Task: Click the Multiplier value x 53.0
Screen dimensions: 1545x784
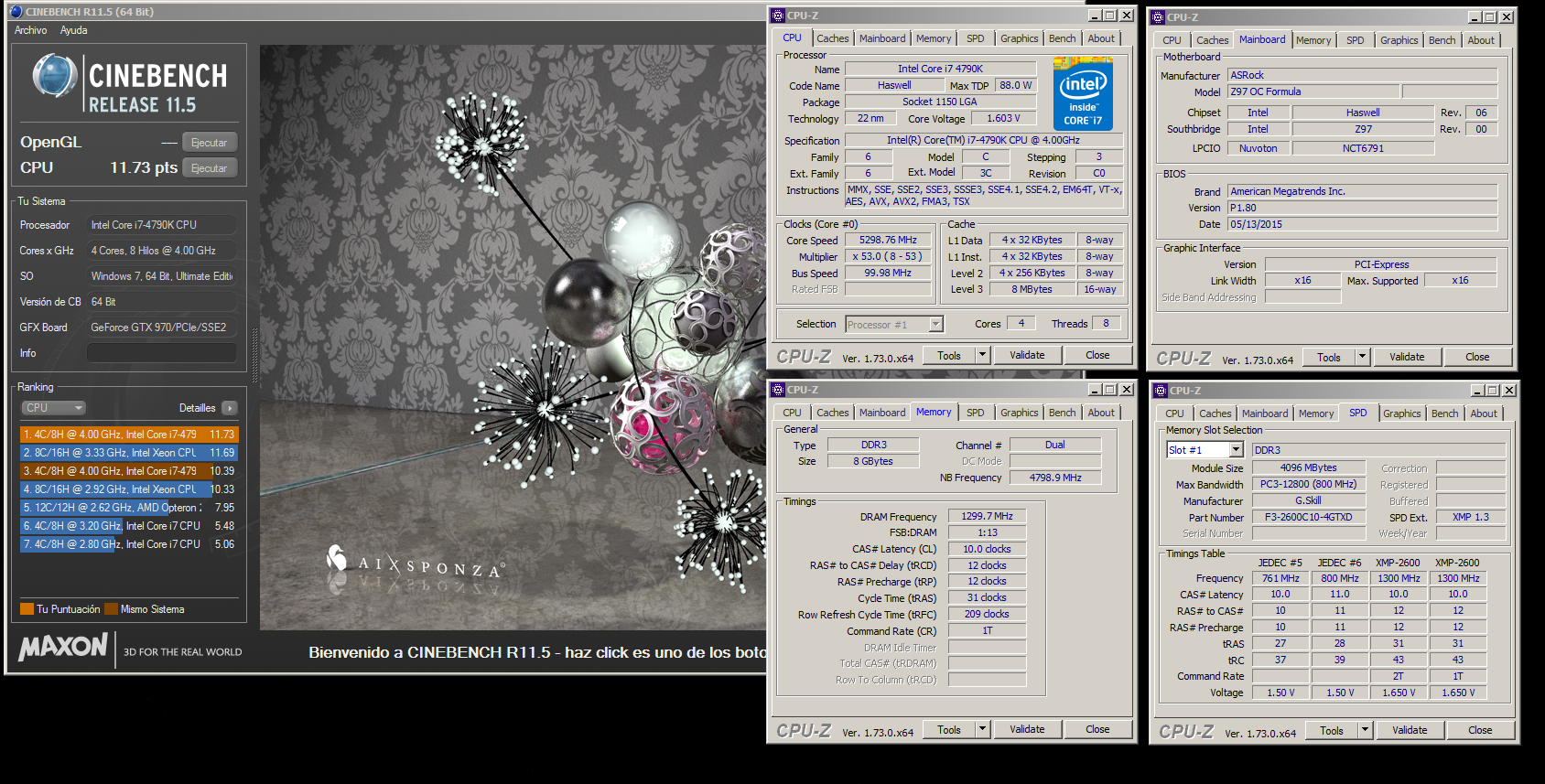Action: [x=888, y=257]
